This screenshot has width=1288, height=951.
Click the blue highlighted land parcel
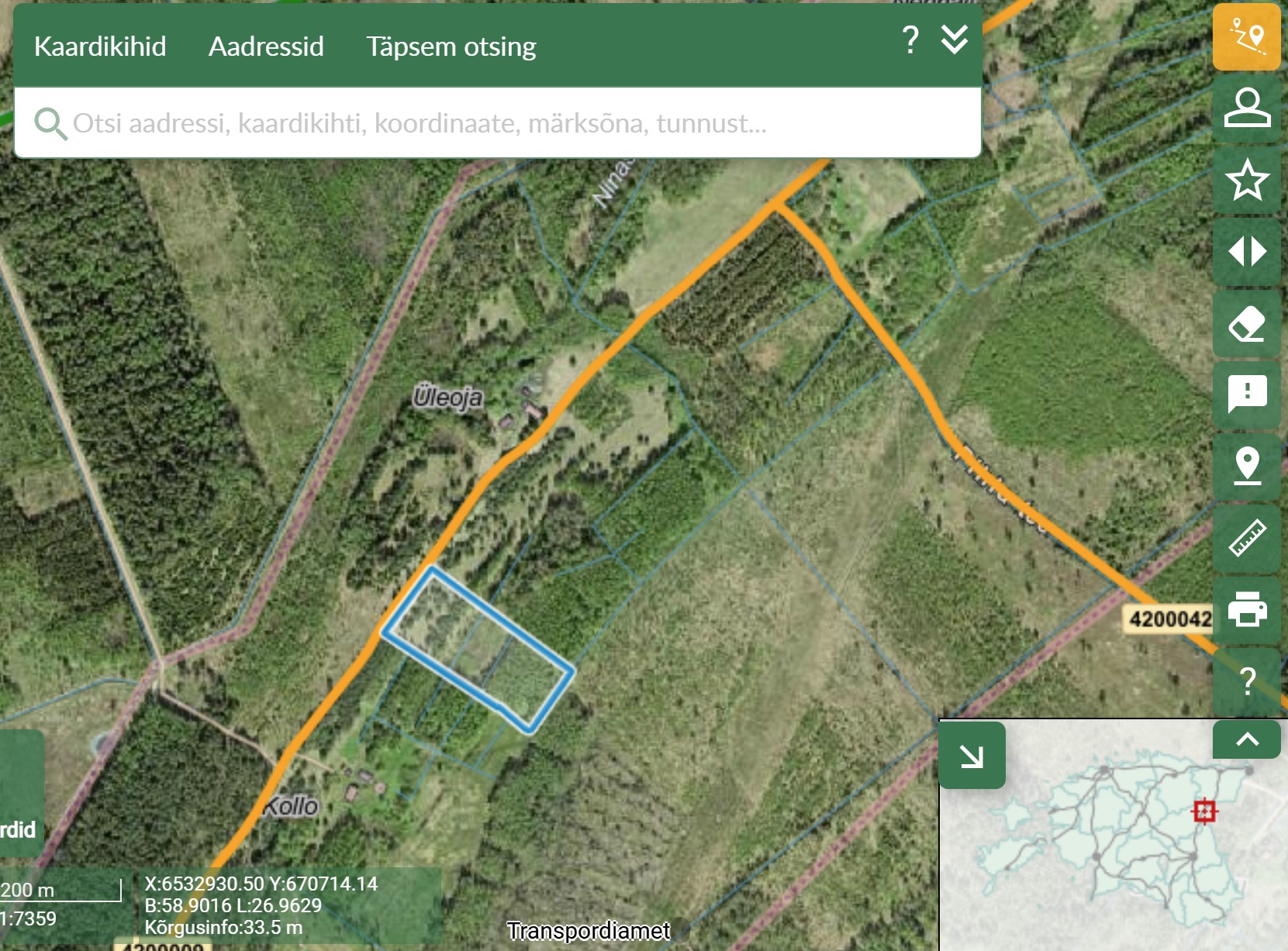(478, 648)
